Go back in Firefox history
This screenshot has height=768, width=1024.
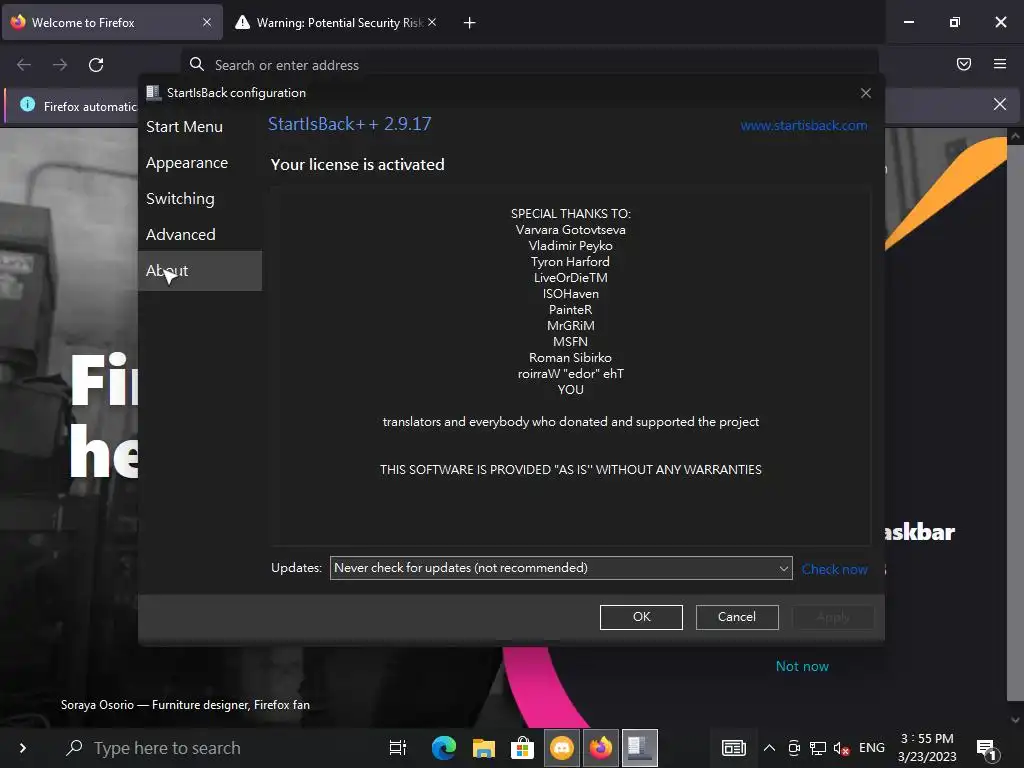(x=24, y=65)
